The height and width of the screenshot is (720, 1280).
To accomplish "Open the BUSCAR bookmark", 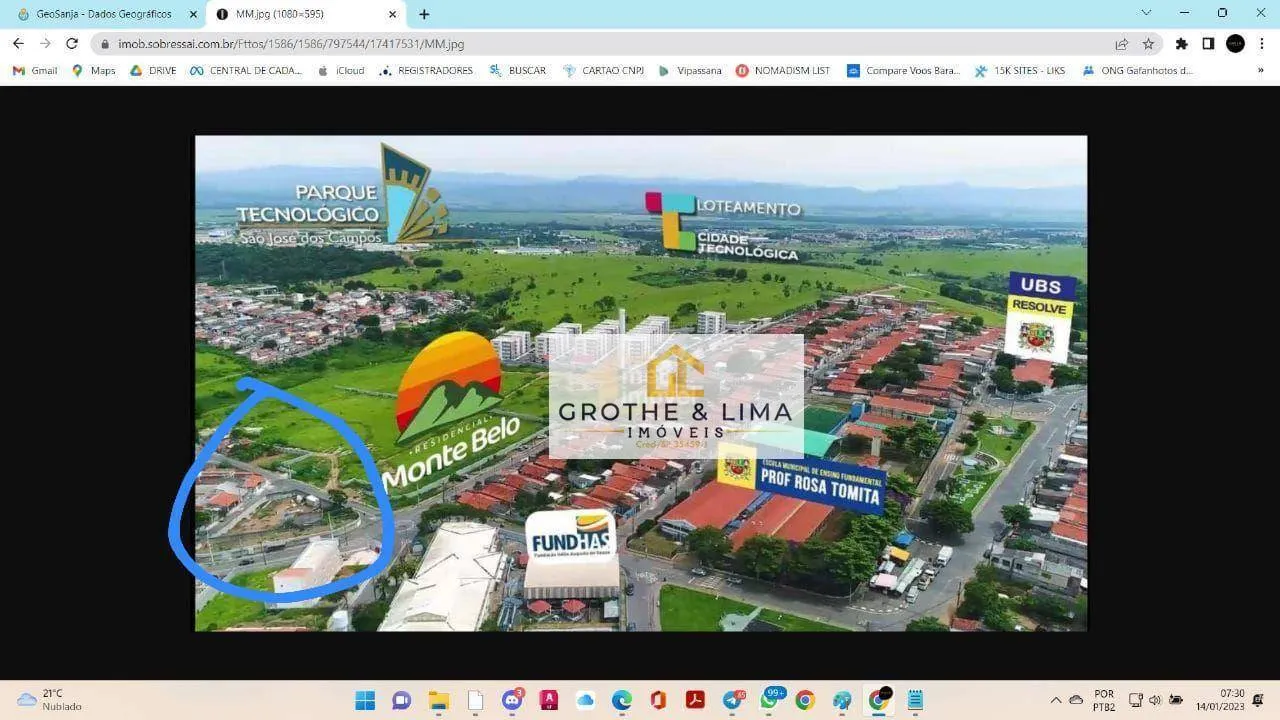I will (x=518, y=71).
